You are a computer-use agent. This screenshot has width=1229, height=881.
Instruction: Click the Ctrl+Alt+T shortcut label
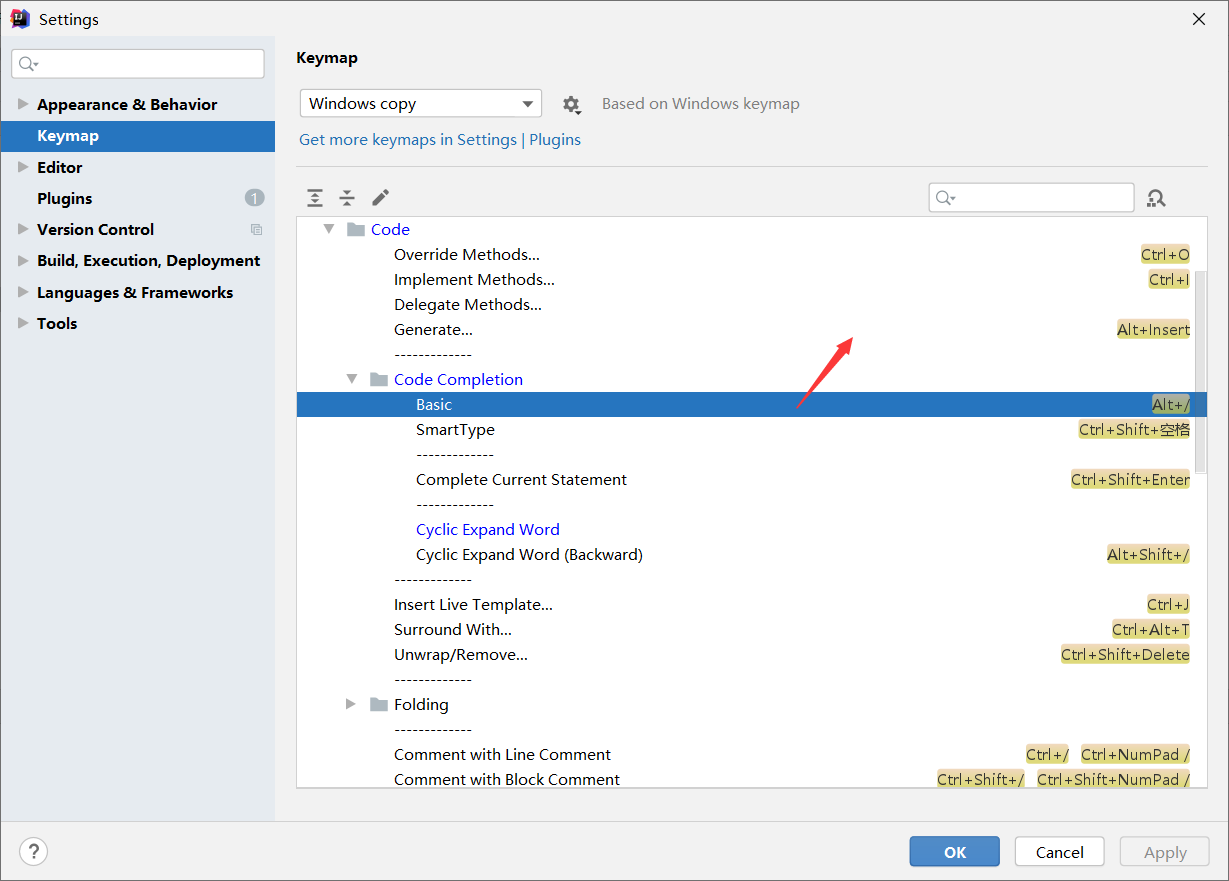1151,629
